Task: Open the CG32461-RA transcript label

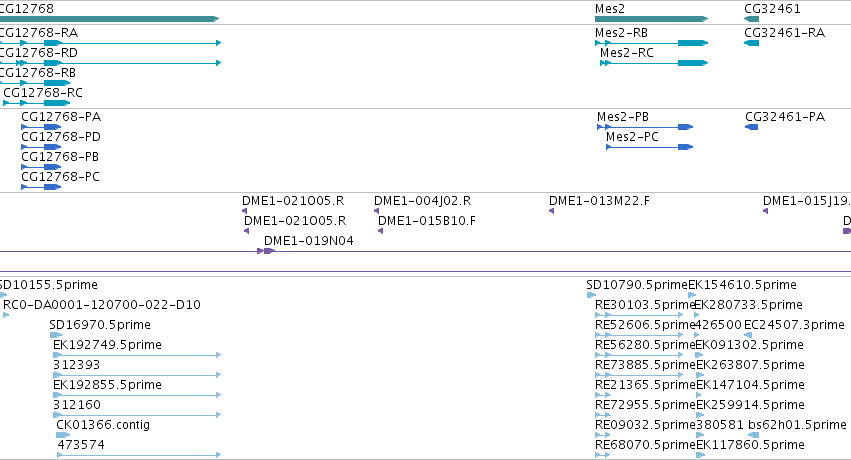Action: pos(785,33)
